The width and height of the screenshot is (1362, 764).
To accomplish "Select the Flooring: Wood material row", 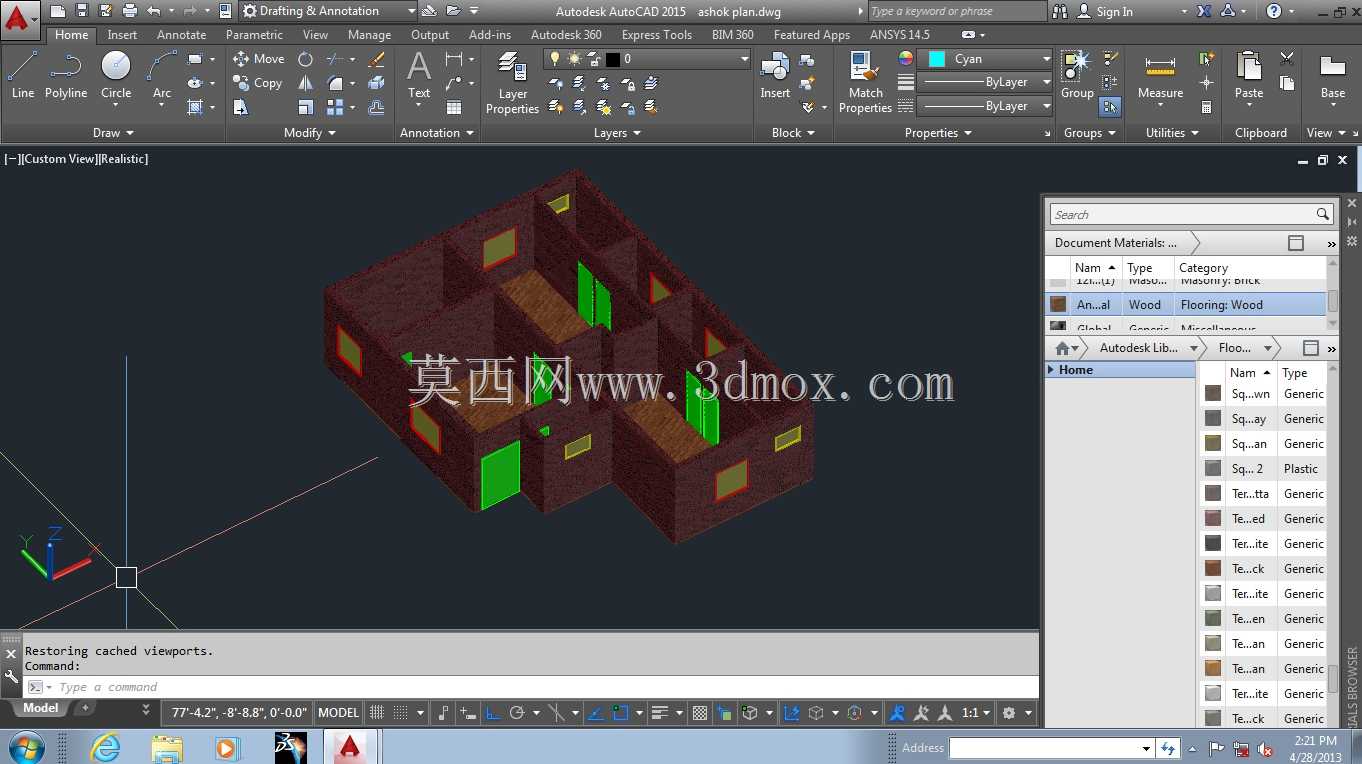I will 1186,305.
